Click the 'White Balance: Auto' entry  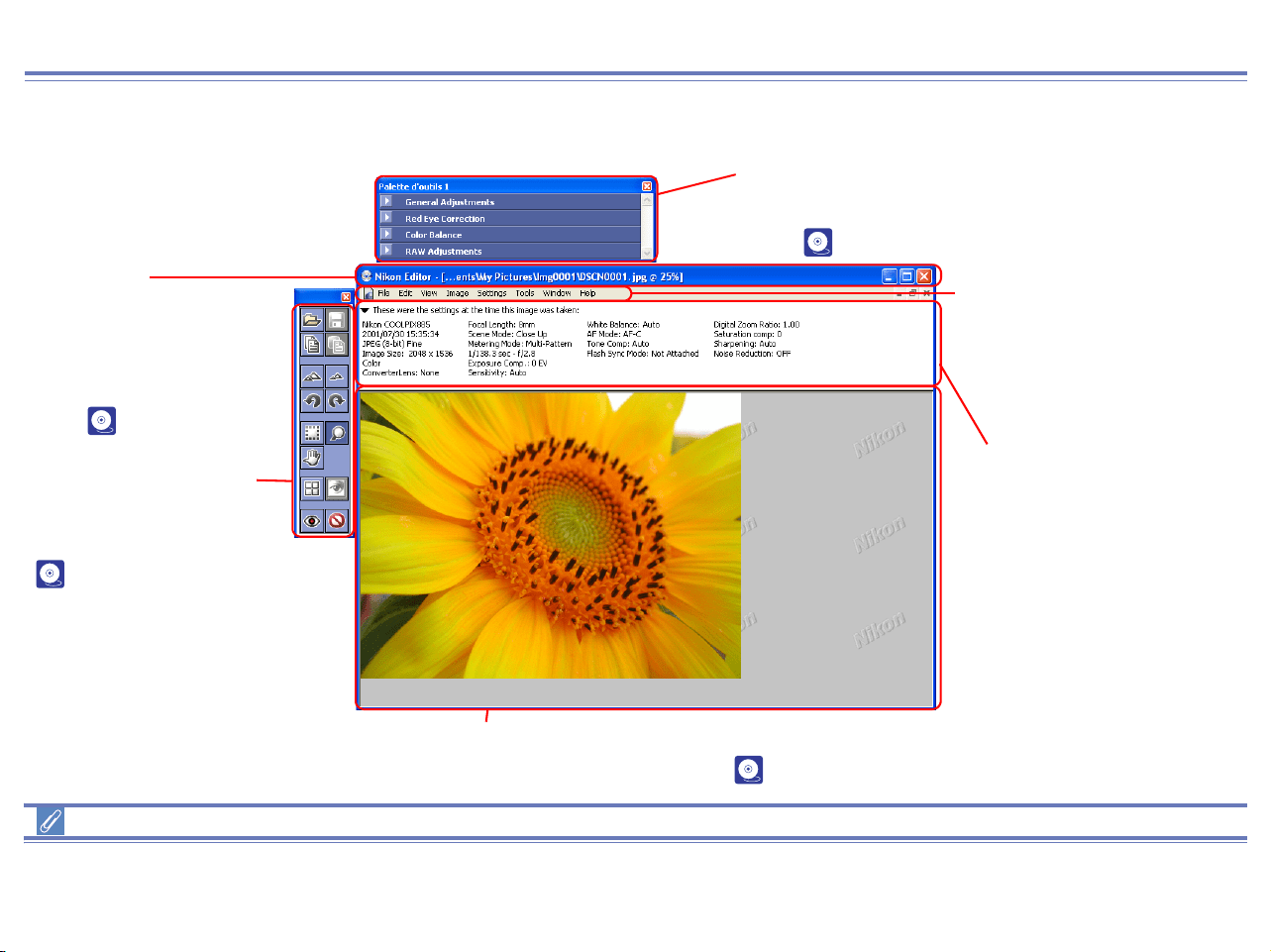pos(623,325)
